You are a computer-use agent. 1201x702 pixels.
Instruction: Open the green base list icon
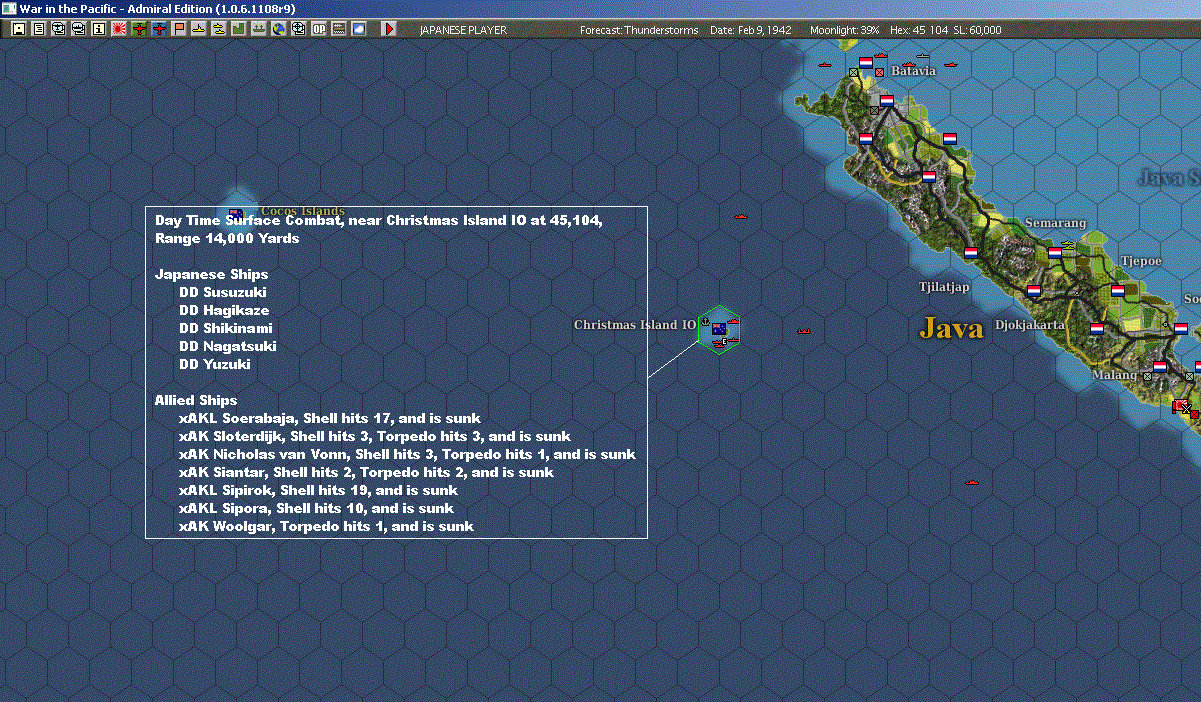(238, 29)
